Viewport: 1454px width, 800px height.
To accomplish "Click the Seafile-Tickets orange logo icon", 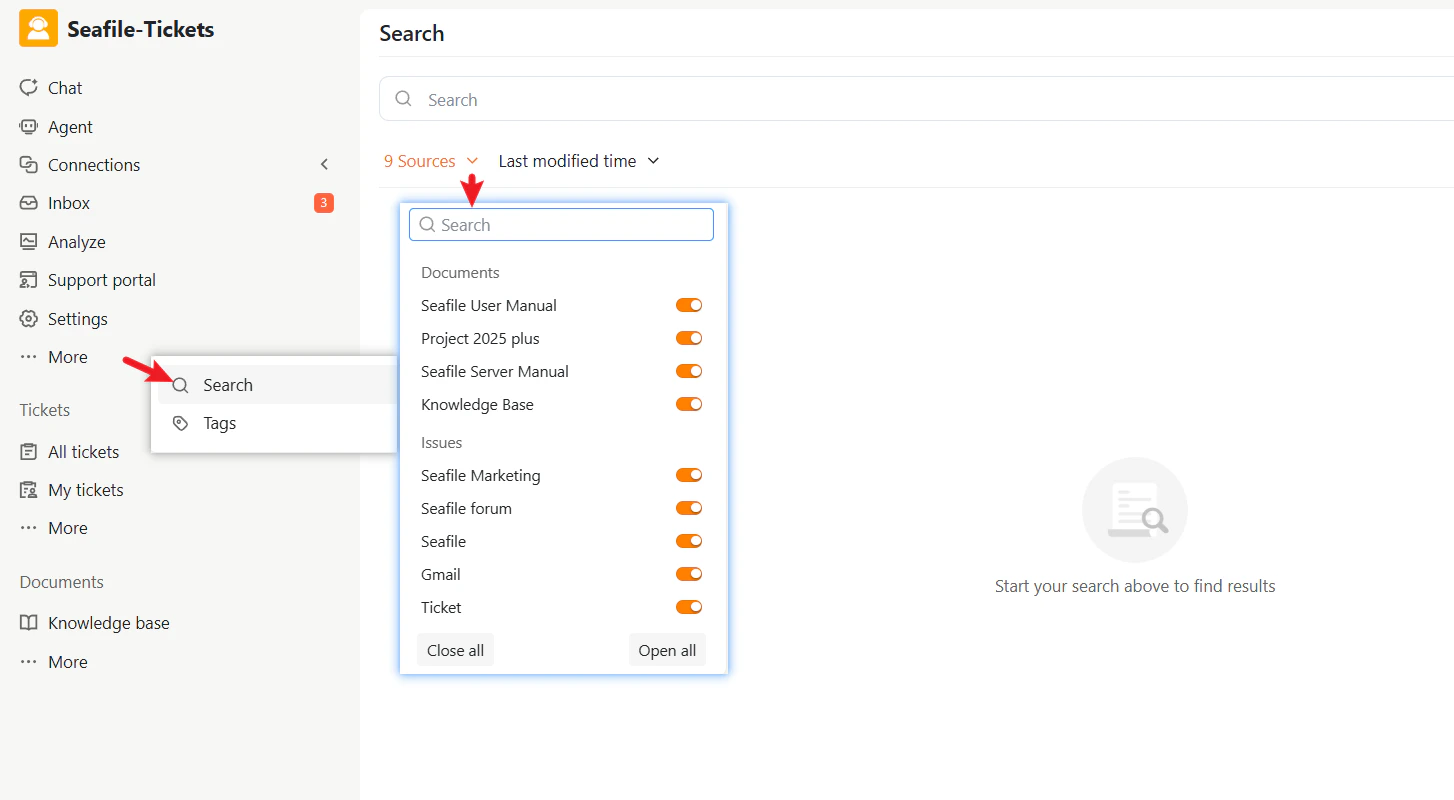I will [38, 28].
